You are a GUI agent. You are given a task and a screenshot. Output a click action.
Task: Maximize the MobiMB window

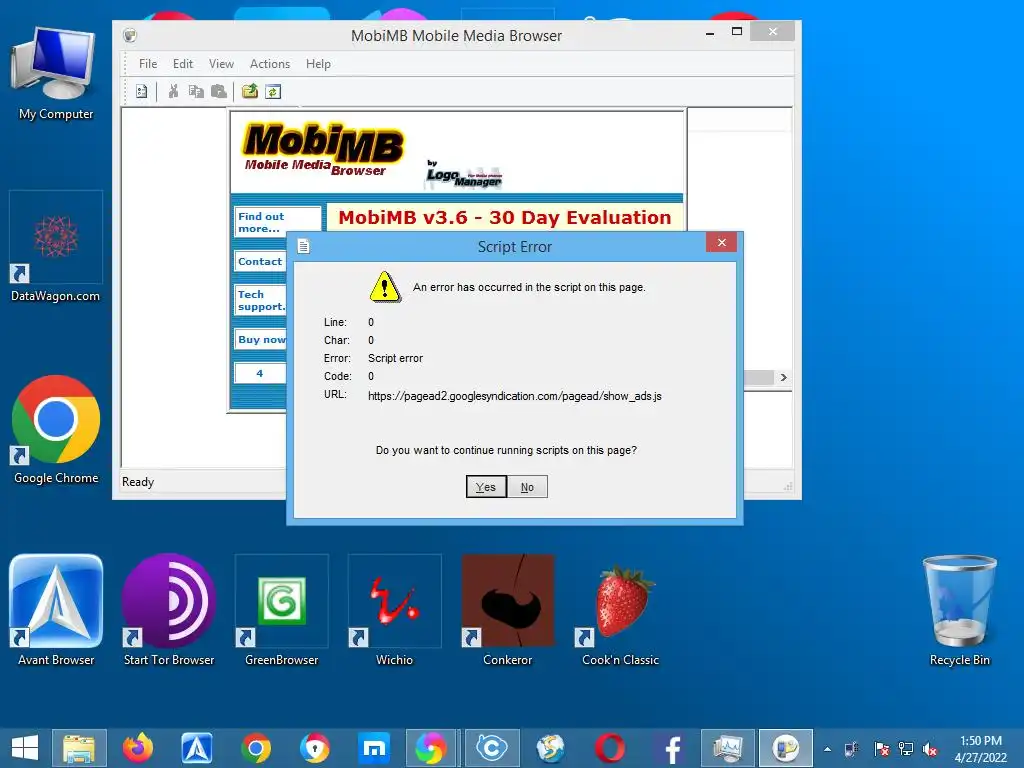(x=737, y=31)
